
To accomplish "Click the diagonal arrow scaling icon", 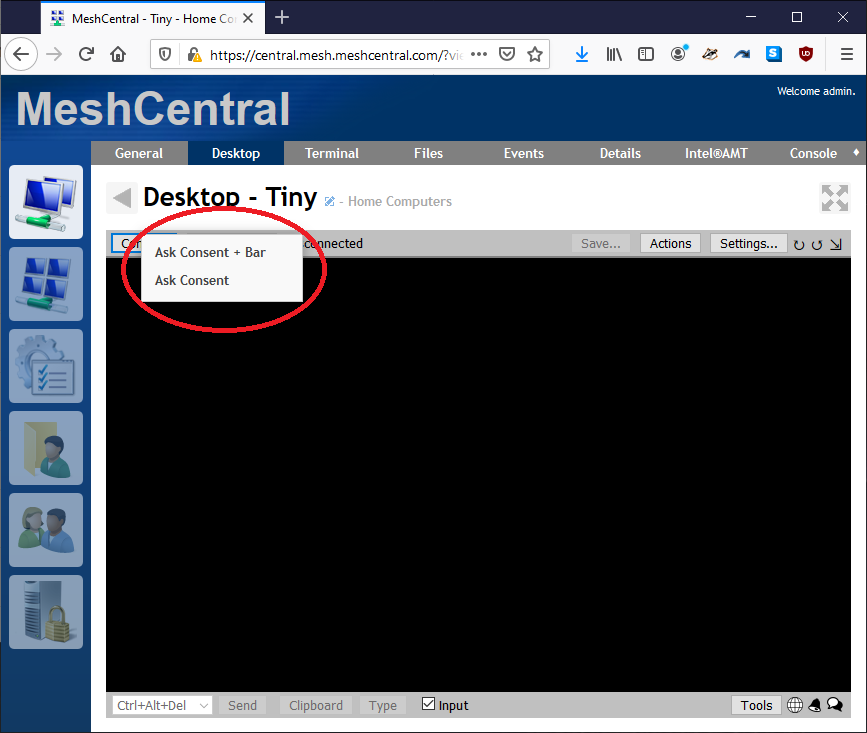I will pos(836,244).
